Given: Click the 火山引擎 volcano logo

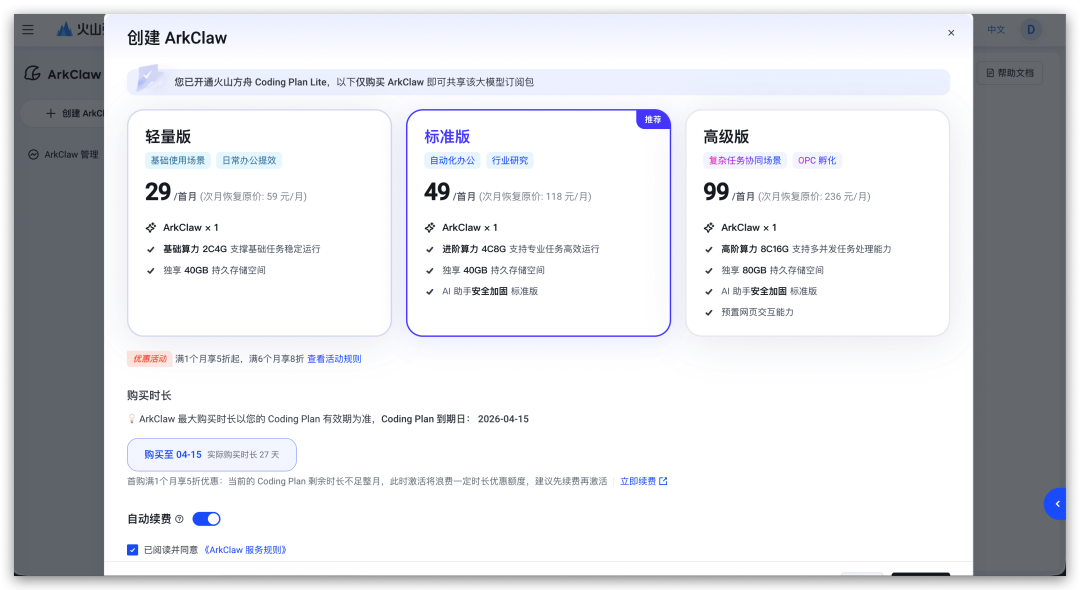Looking at the screenshot, I should 67,29.
